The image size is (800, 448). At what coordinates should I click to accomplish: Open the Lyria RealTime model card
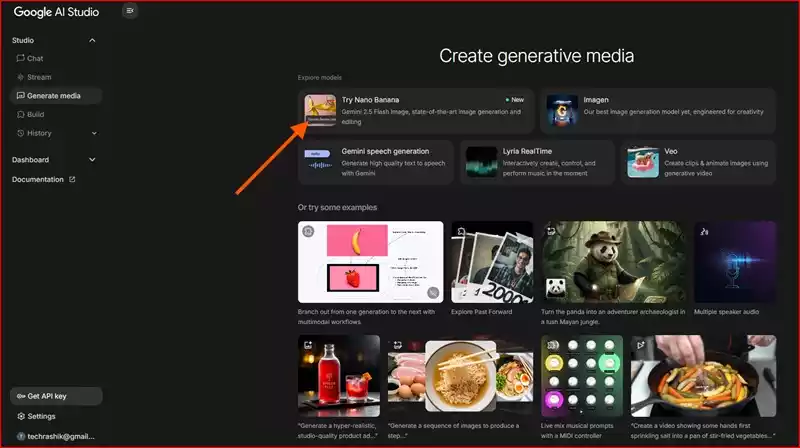[x=537, y=162]
